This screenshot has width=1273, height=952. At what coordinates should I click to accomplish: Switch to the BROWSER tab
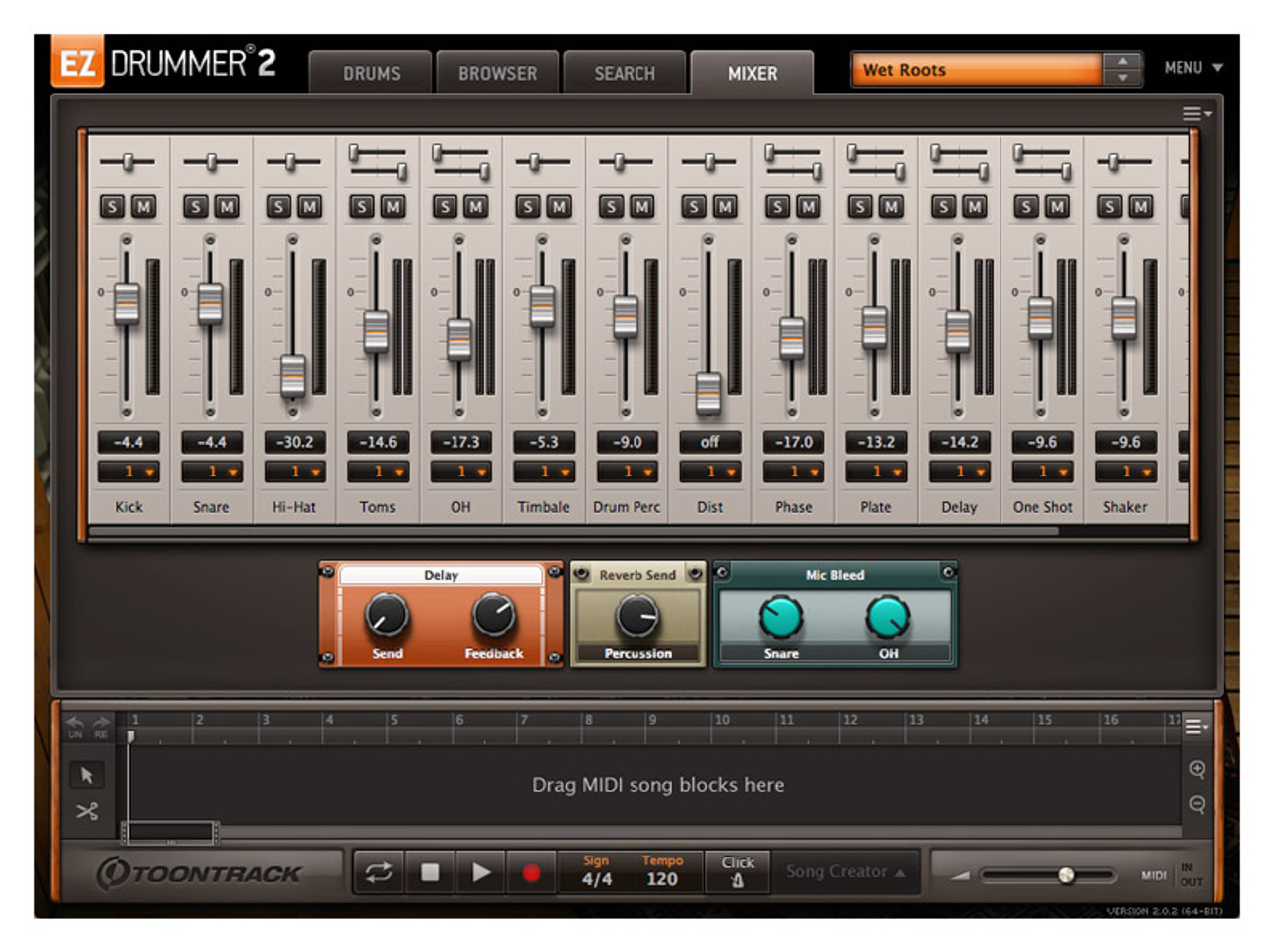pyautogui.click(x=497, y=73)
